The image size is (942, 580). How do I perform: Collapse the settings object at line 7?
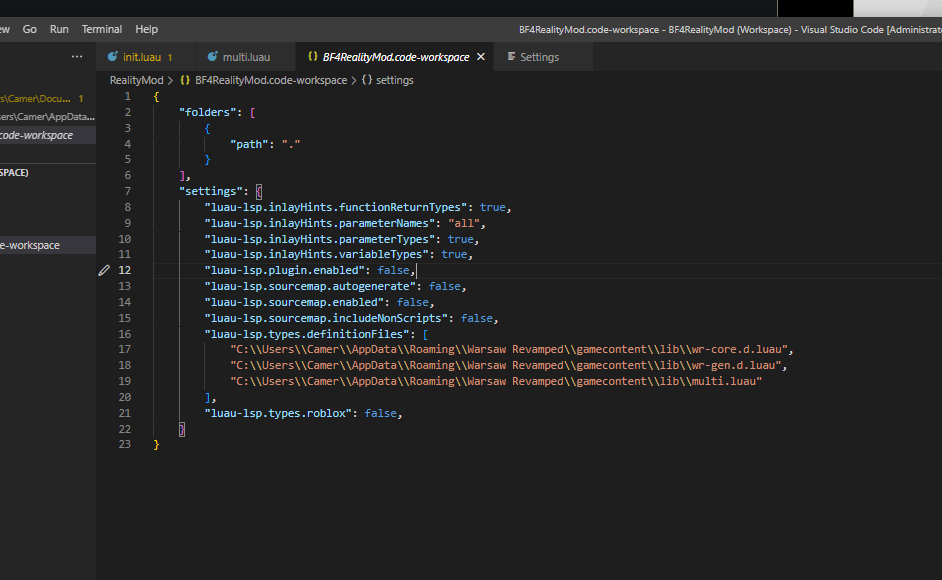(x=140, y=190)
